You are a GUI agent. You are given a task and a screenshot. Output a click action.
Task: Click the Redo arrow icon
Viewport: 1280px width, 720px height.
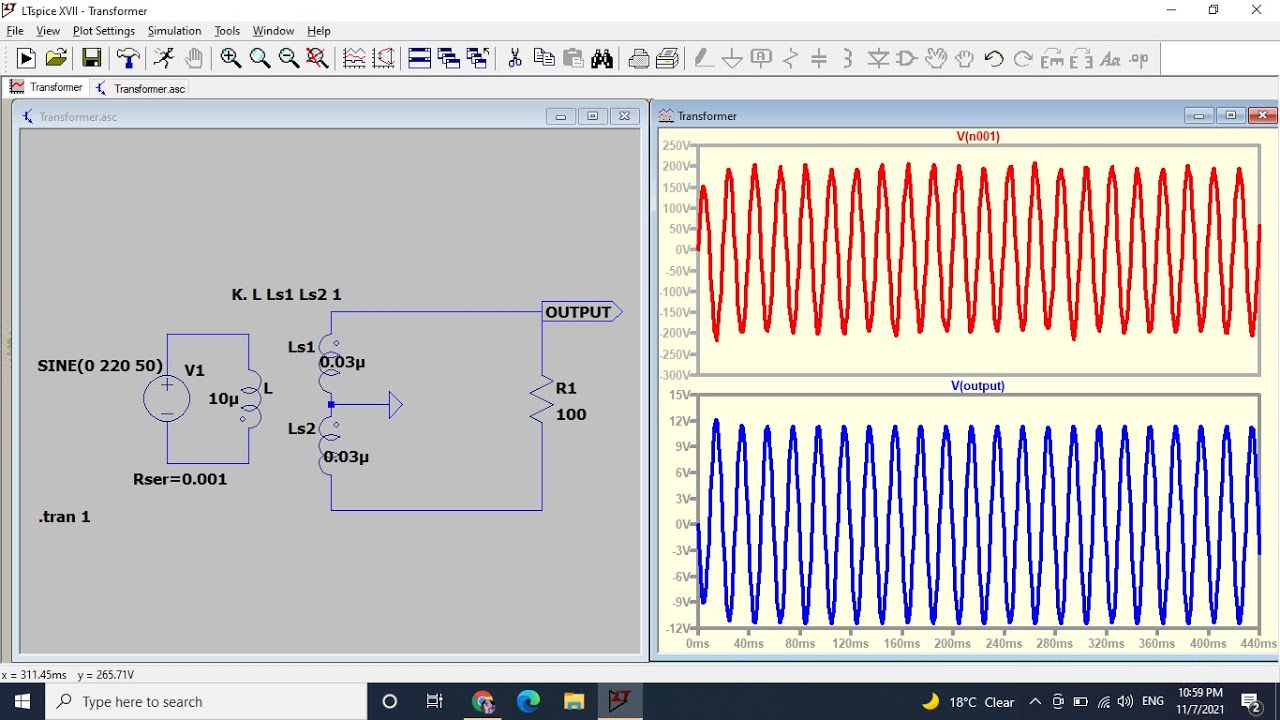(1023, 58)
